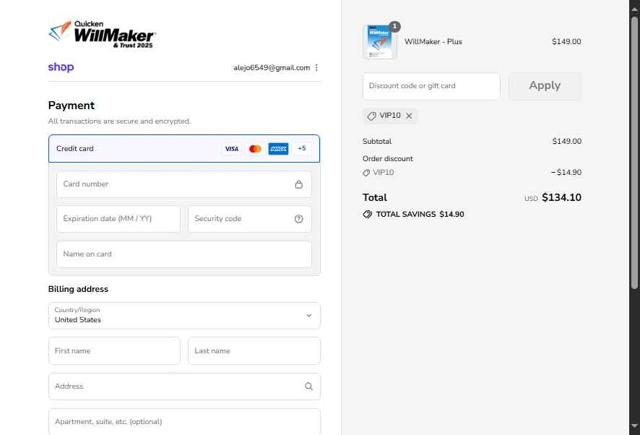Click the Billing address heading
The width and height of the screenshot is (640, 435).
point(78,289)
